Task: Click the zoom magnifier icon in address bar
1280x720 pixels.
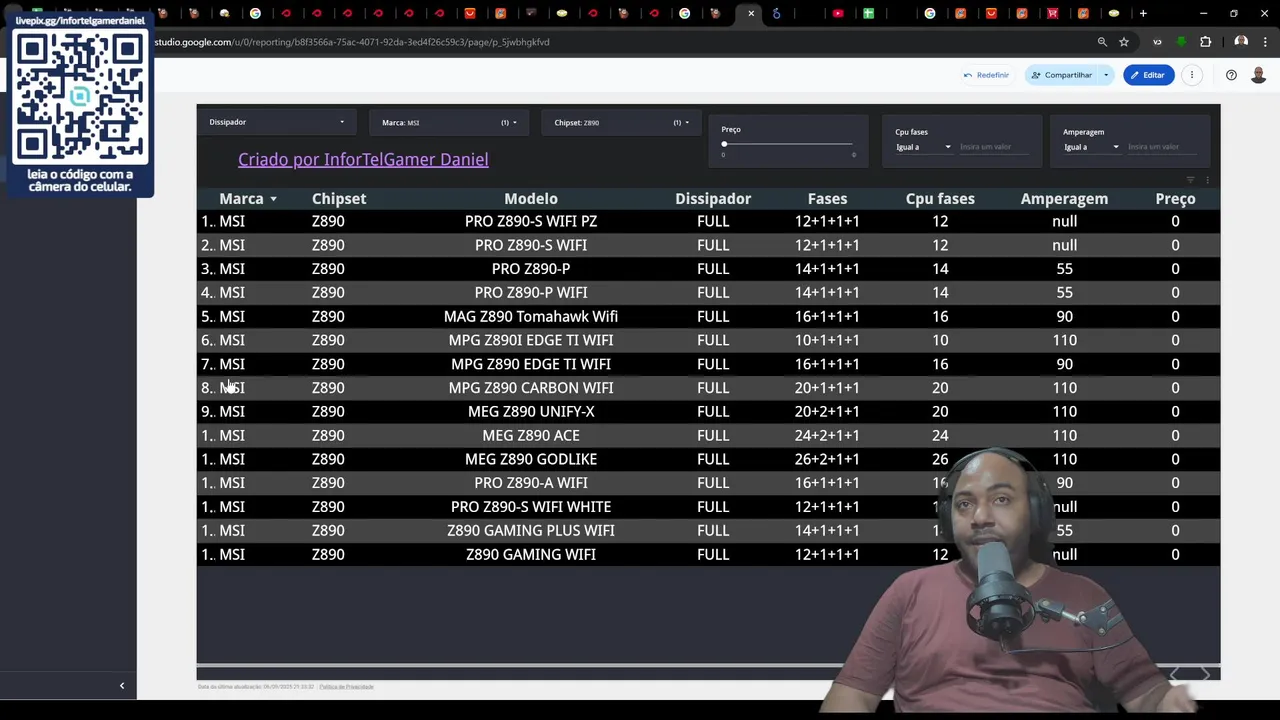Action: click(1102, 42)
